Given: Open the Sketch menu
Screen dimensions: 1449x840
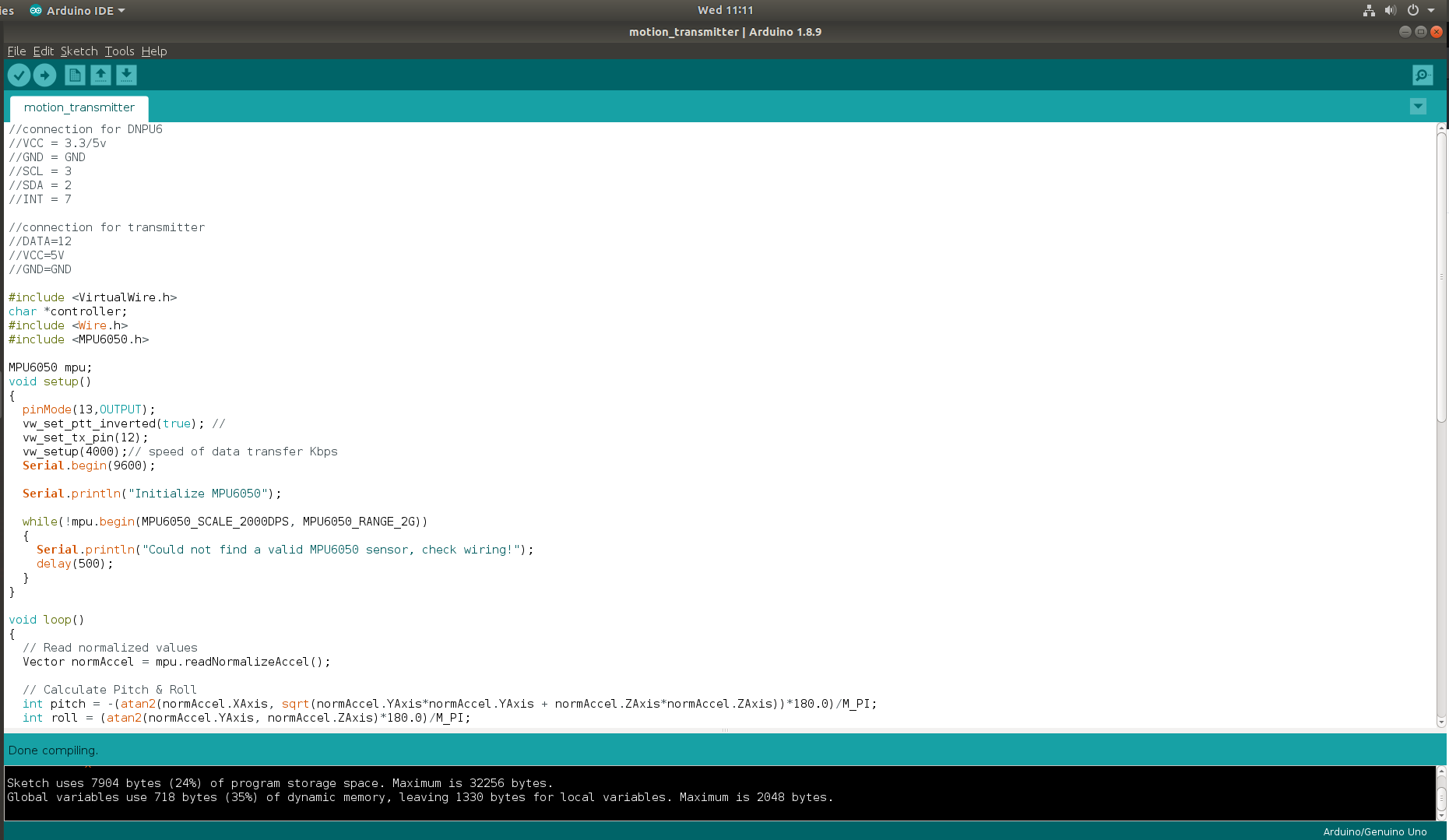Looking at the screenshot, I should point(79,51).
